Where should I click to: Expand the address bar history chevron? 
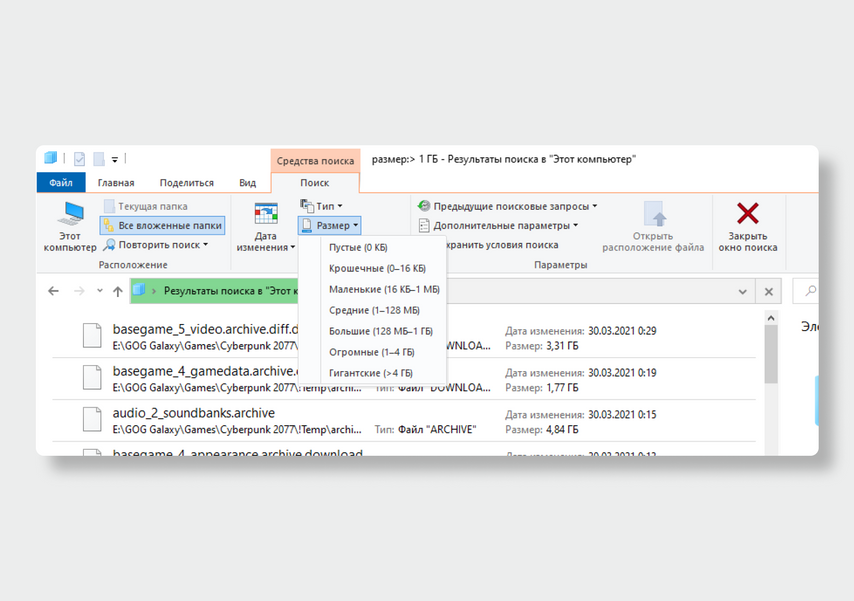click(742, 292)
